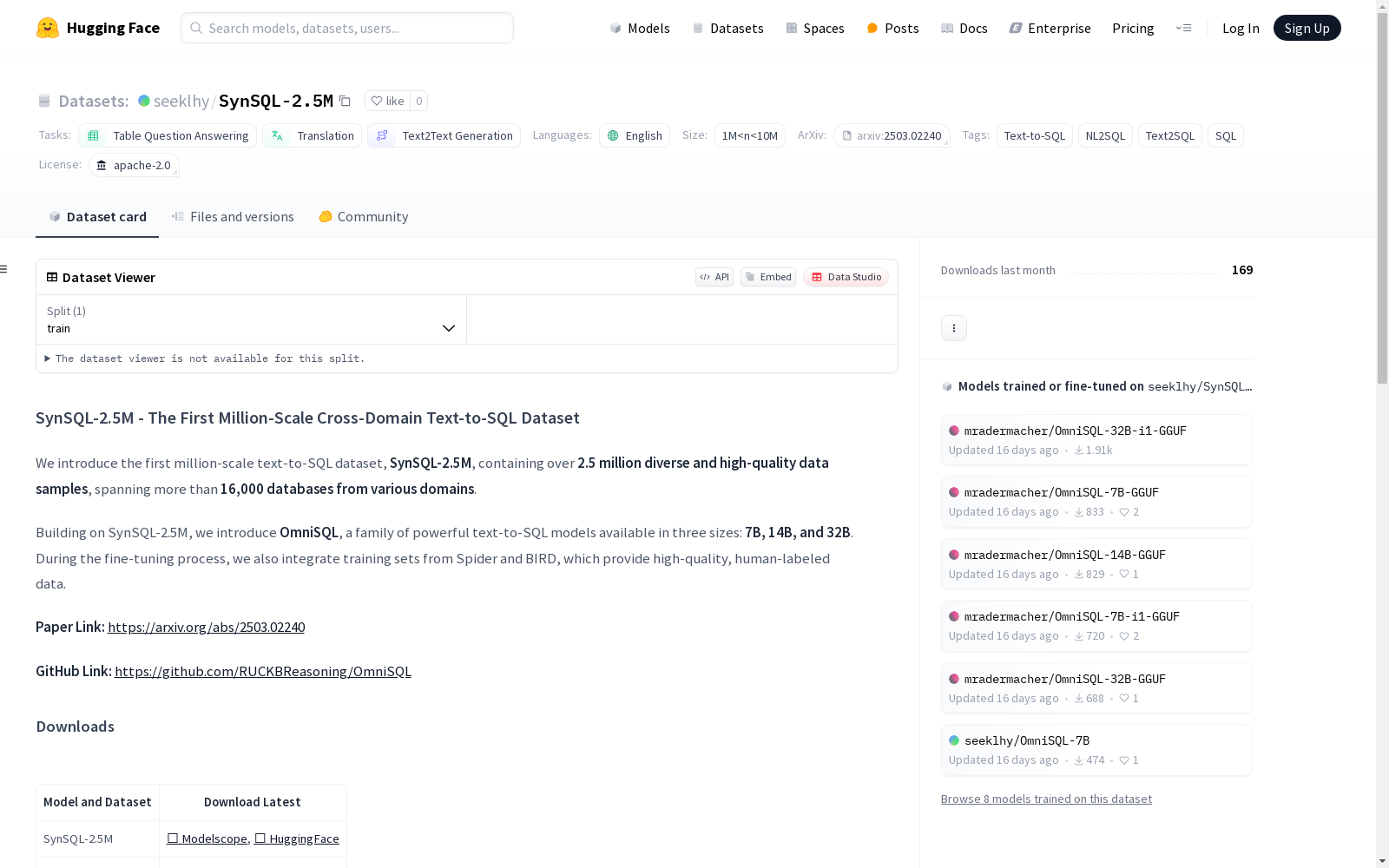Click the table of contents icon at left edge

(x=4, y=269)
